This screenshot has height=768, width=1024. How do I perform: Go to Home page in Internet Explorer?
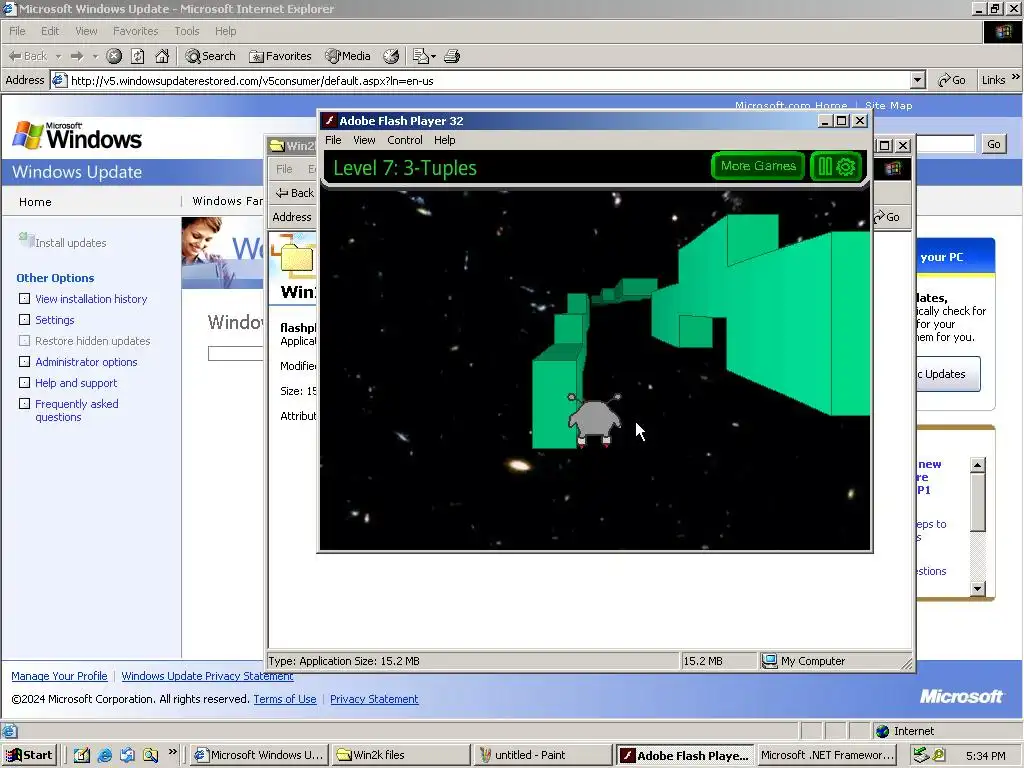point(162,56)
